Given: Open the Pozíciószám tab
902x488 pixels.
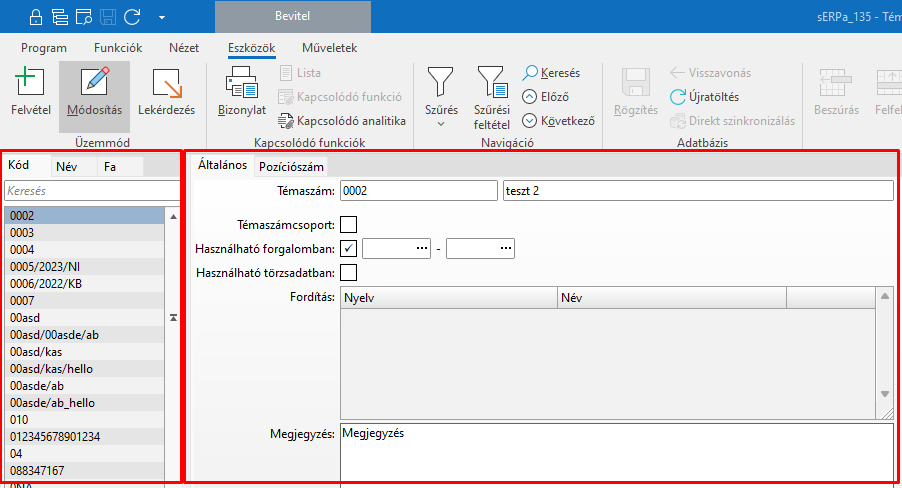Looking at the screenshot, I should click(x=291, y=167).
